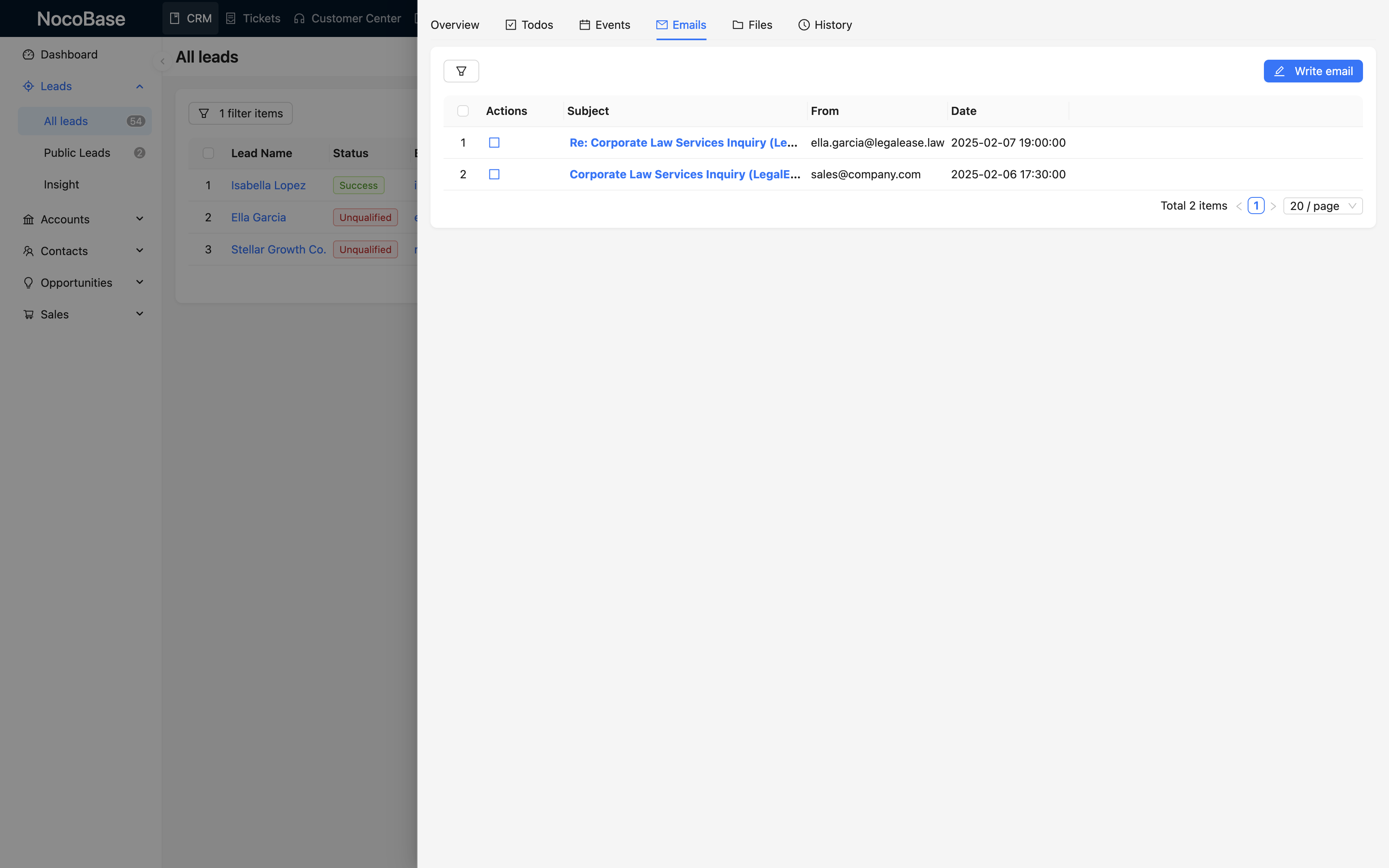
Task: Click the filter funnel icon in Emails panel
Action: tap(461, 71)
